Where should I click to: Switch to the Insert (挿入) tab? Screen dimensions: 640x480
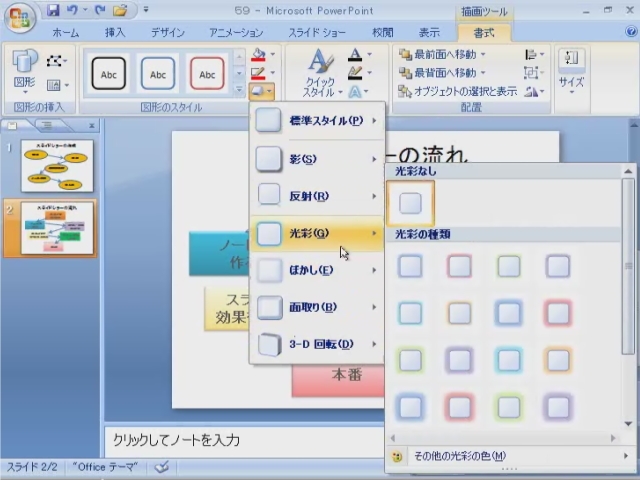coord(115,32)
